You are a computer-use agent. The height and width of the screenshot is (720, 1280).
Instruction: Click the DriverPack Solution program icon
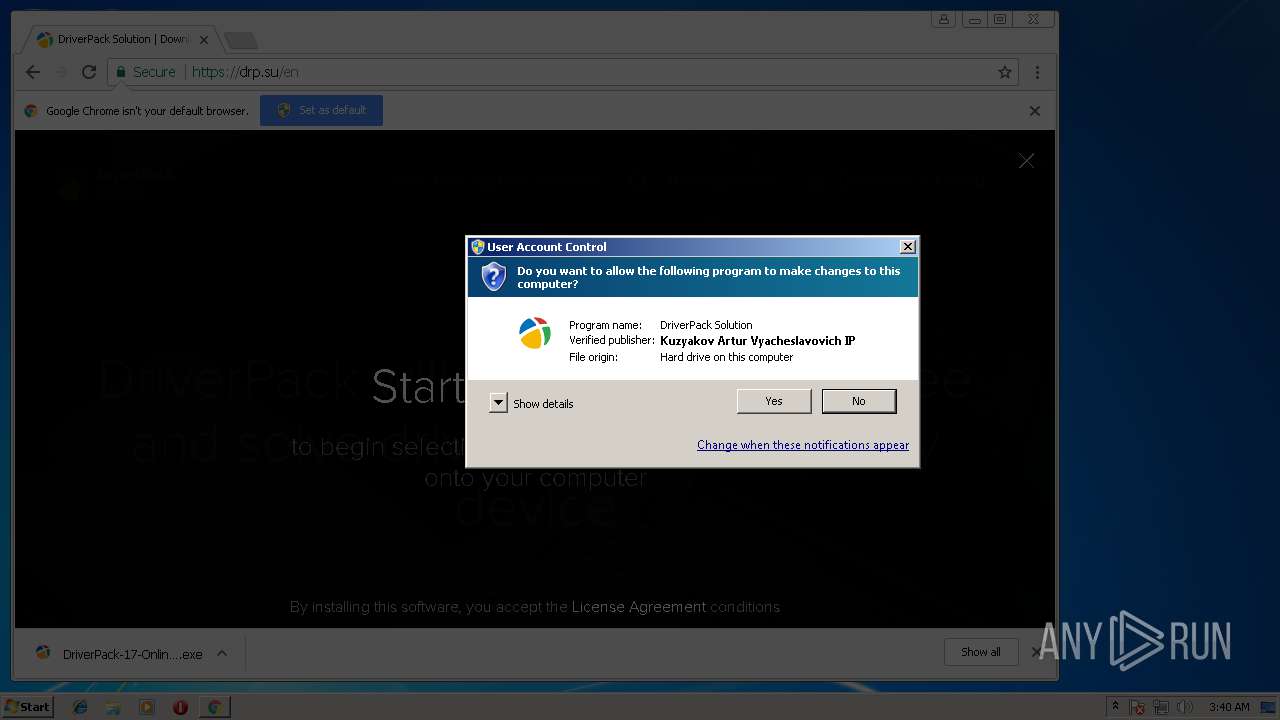pos(535,333)
